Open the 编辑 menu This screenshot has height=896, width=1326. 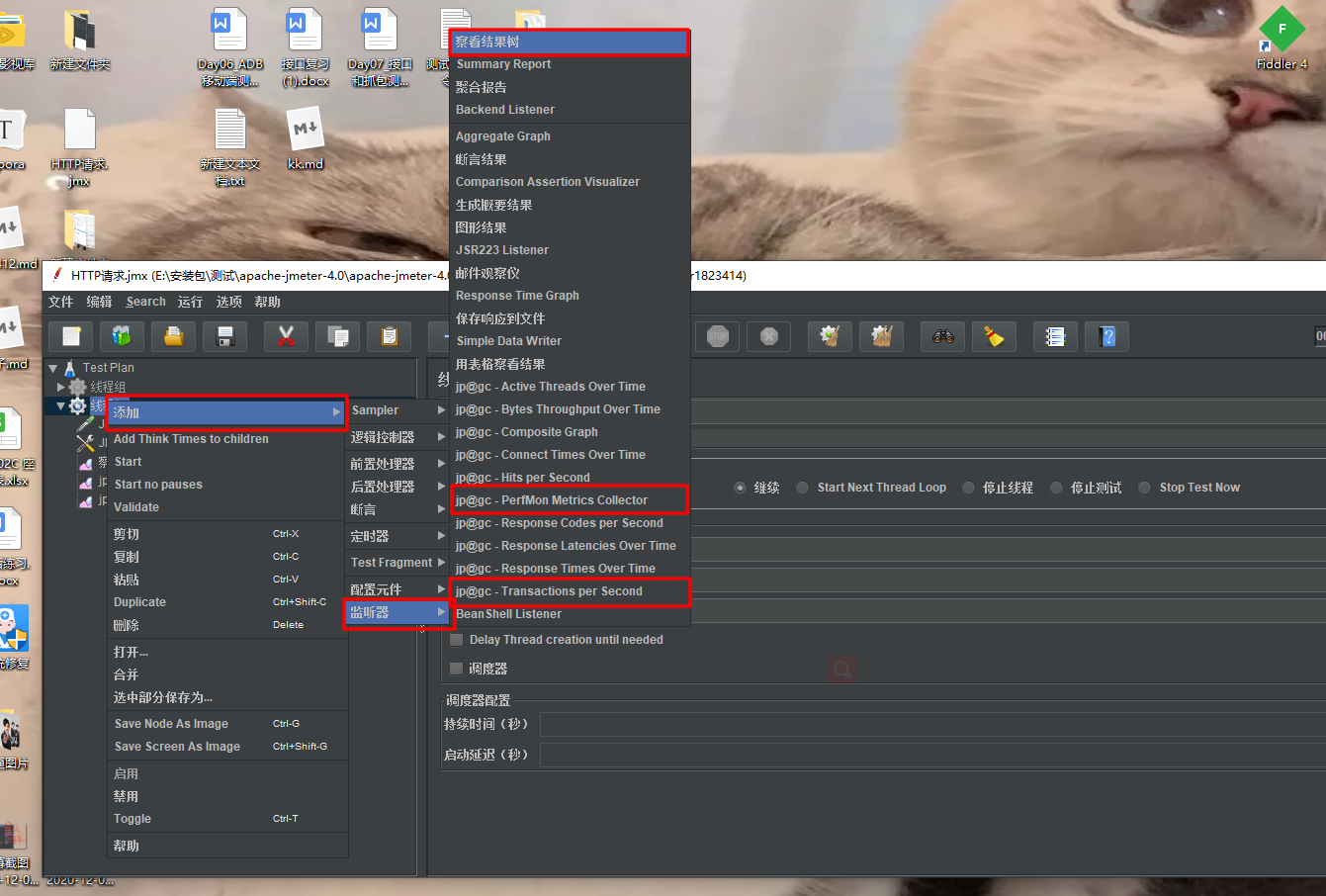[x=99, y=302]
